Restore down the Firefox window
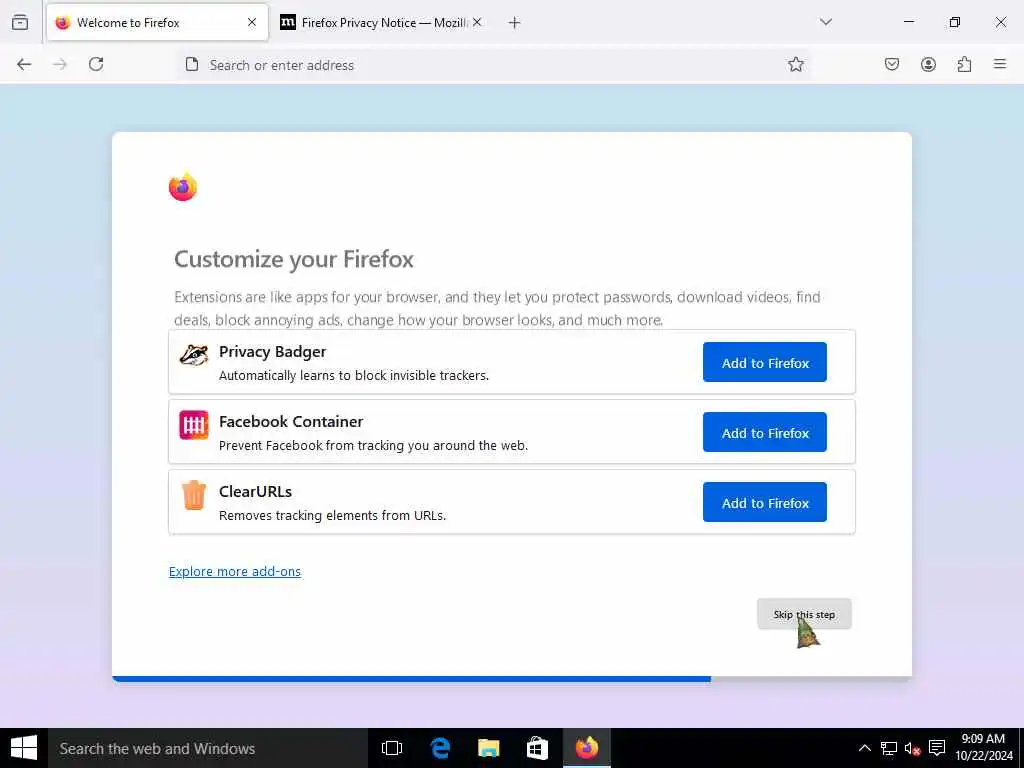This screenshot has height=768, width=1024. pyautogui.click(x=955, y=22)
